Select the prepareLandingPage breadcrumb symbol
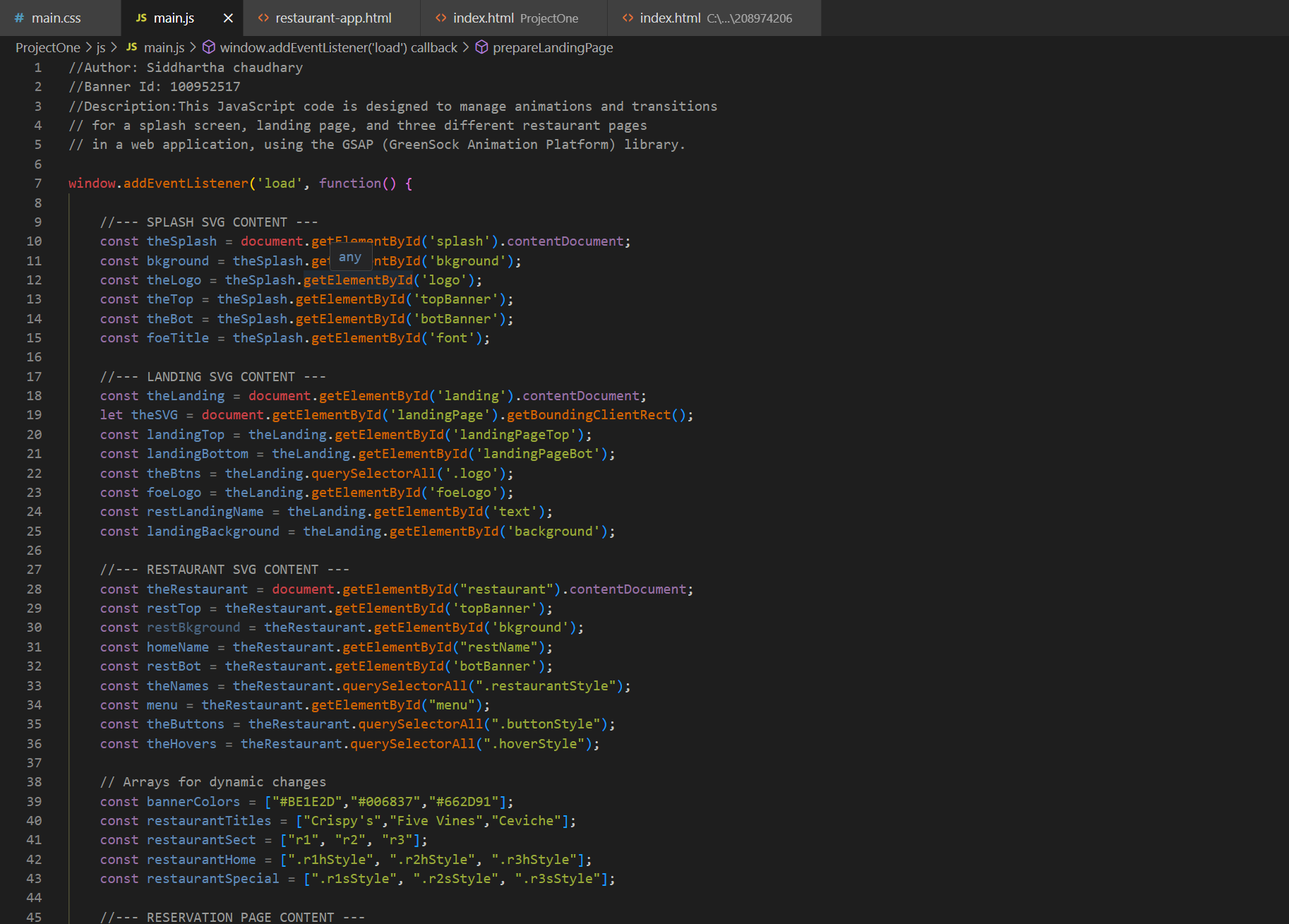The width and height of the screenshot is (1289, 924). tap(552, 47)
